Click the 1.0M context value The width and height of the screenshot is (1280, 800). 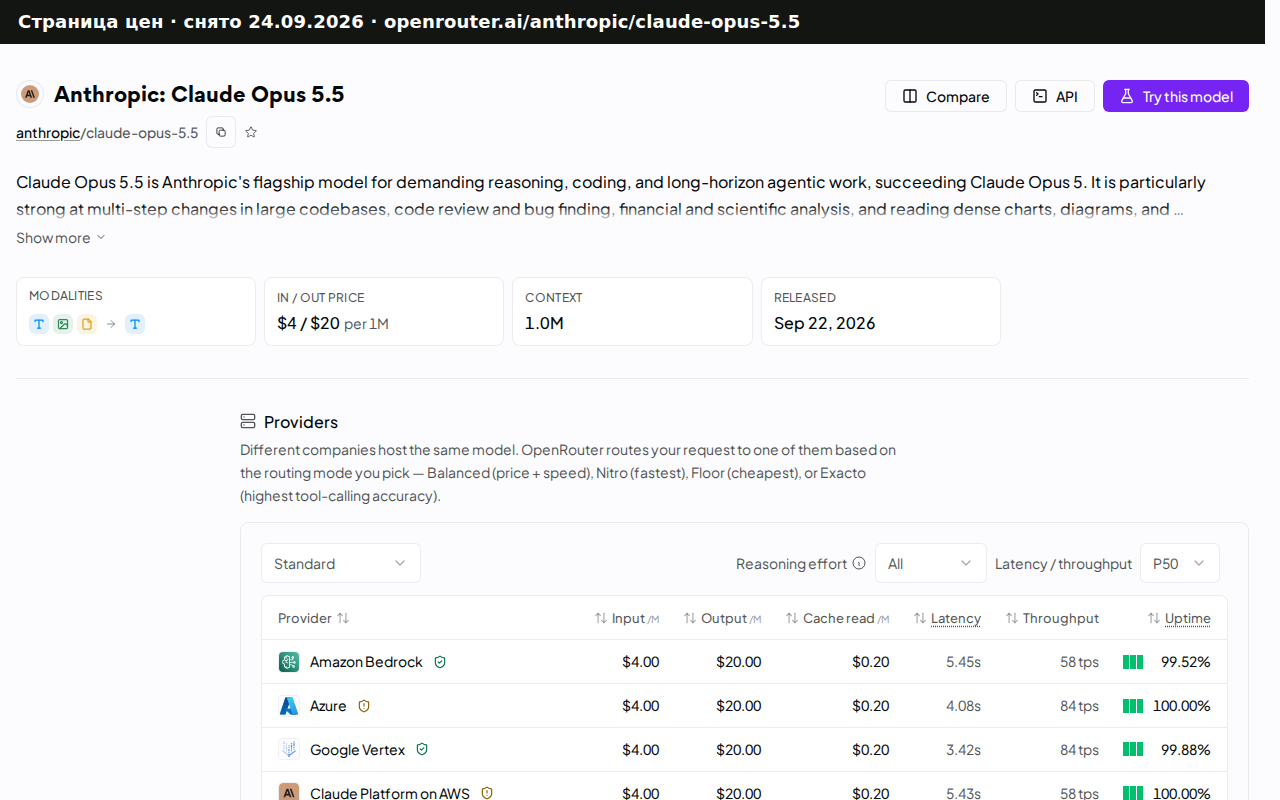(544, 323)
